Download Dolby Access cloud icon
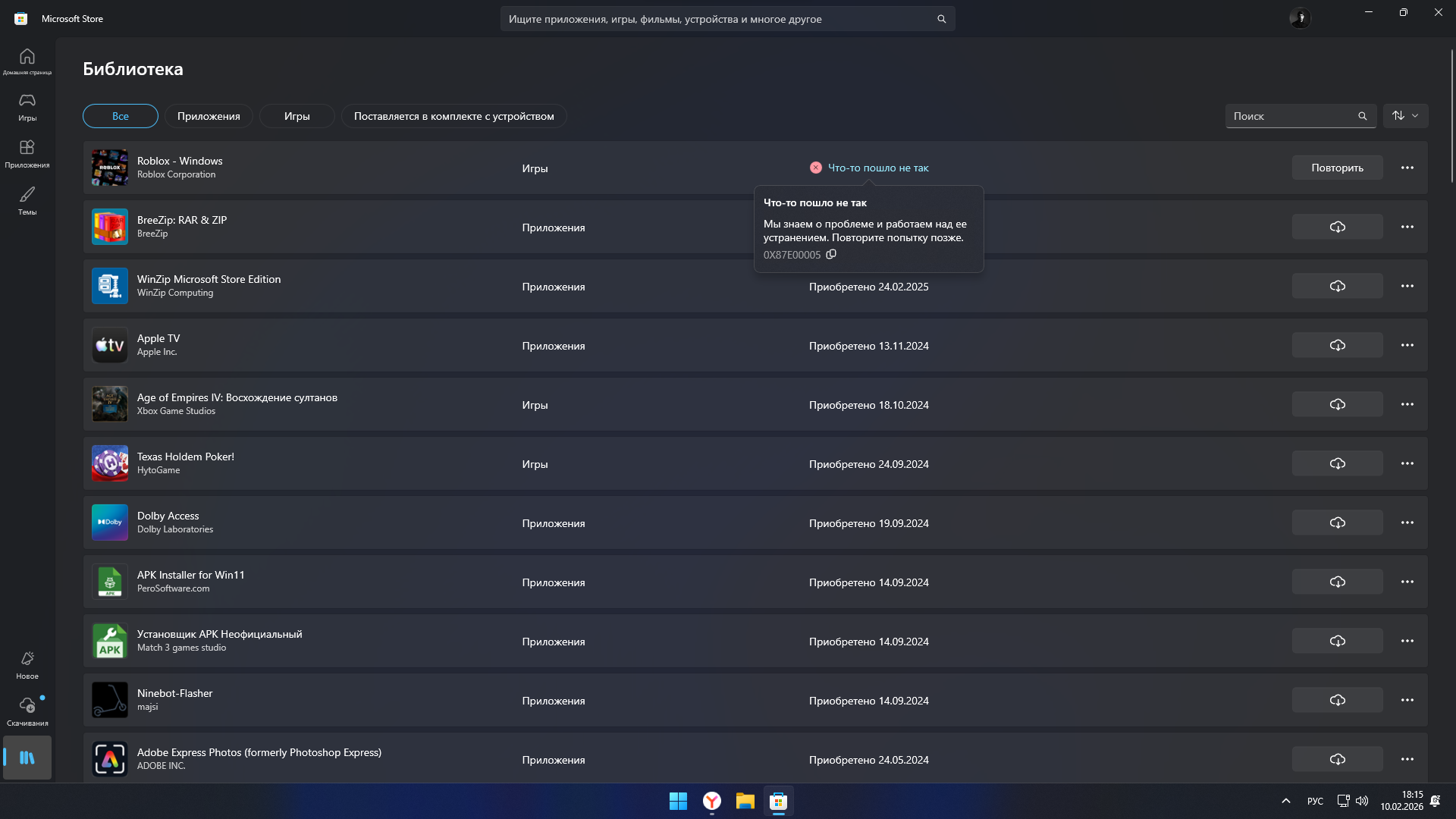The image size is (1456, 819). coord(1337,522)
